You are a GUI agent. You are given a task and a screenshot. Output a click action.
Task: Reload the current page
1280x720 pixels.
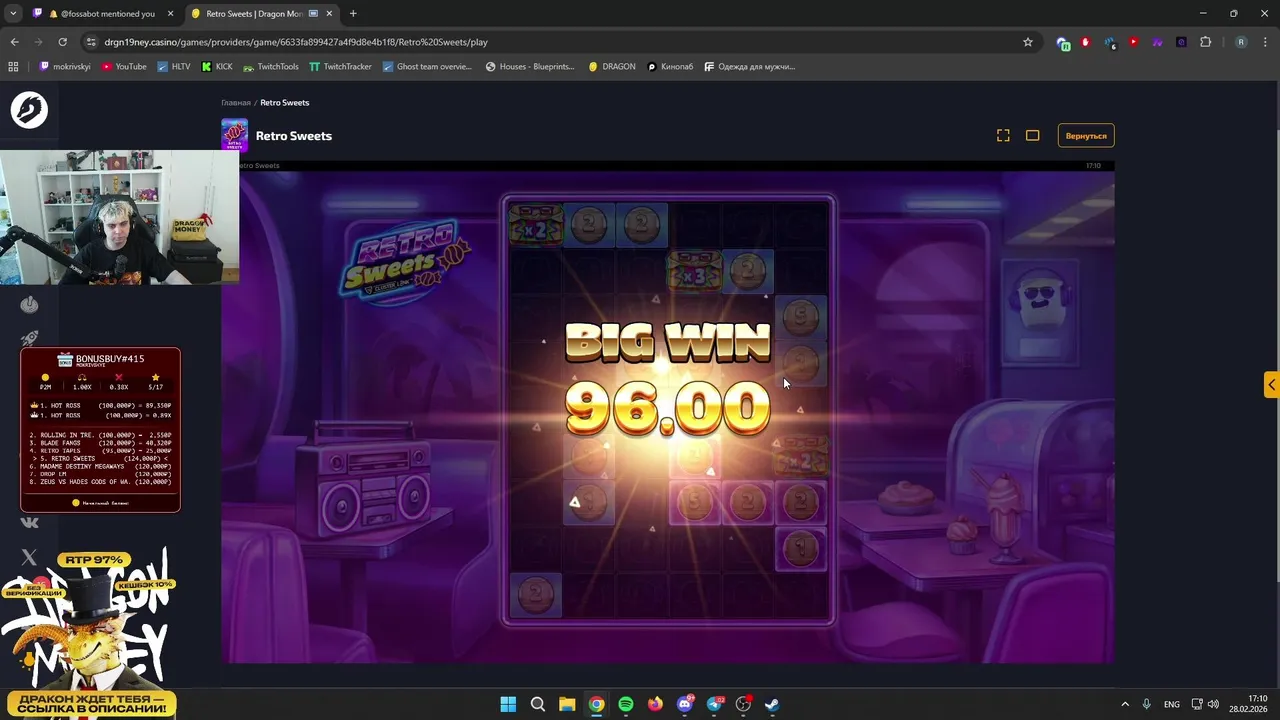coord(62,42)
